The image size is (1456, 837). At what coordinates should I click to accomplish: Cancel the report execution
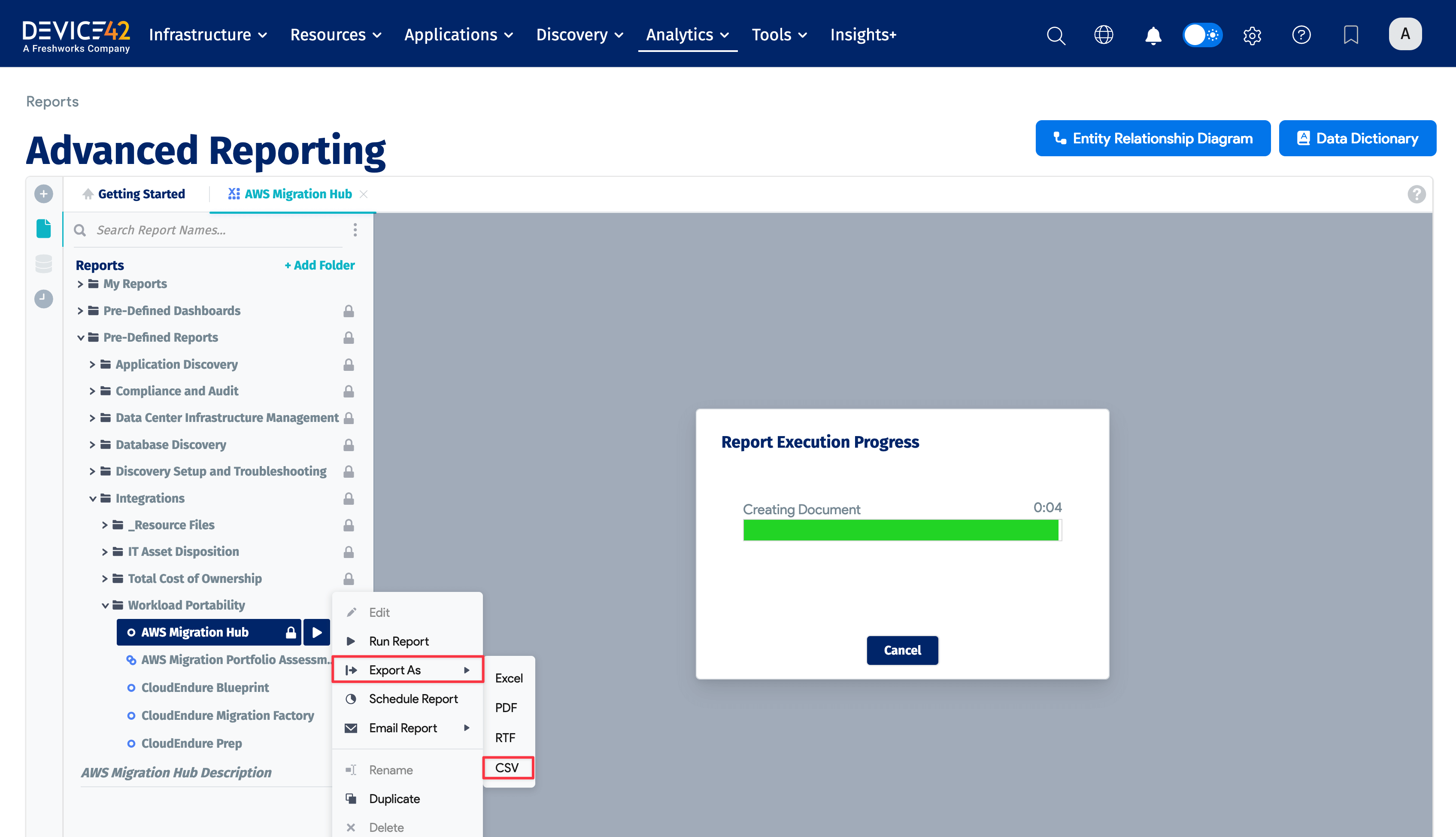tap(902, 650)
